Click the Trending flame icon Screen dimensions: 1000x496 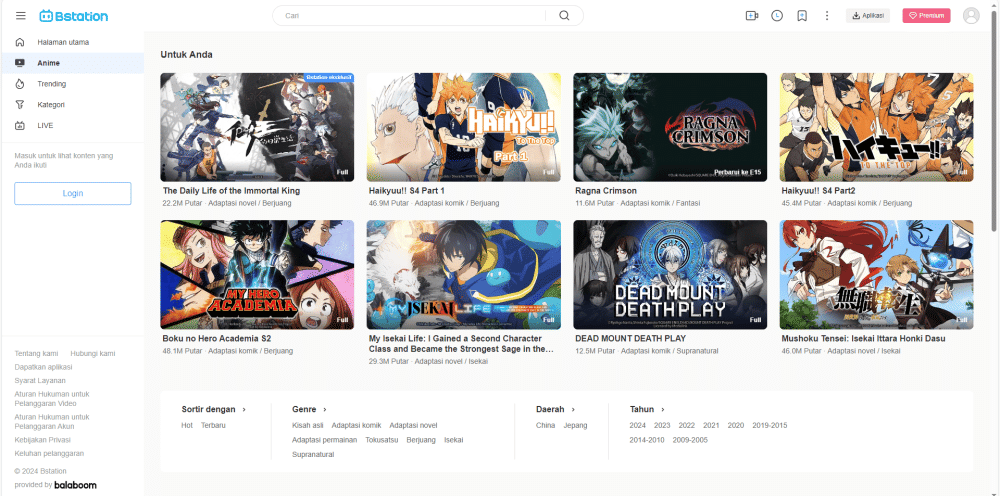coord(20,84)
